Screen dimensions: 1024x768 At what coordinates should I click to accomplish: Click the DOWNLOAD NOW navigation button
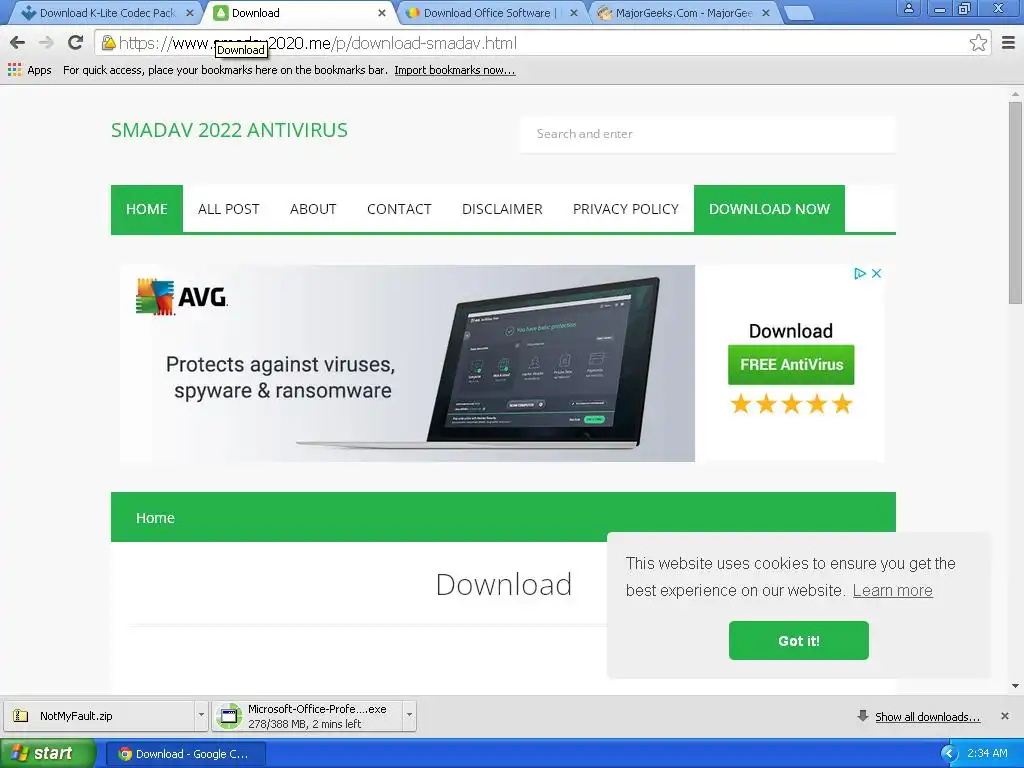(x=769, y=209)
